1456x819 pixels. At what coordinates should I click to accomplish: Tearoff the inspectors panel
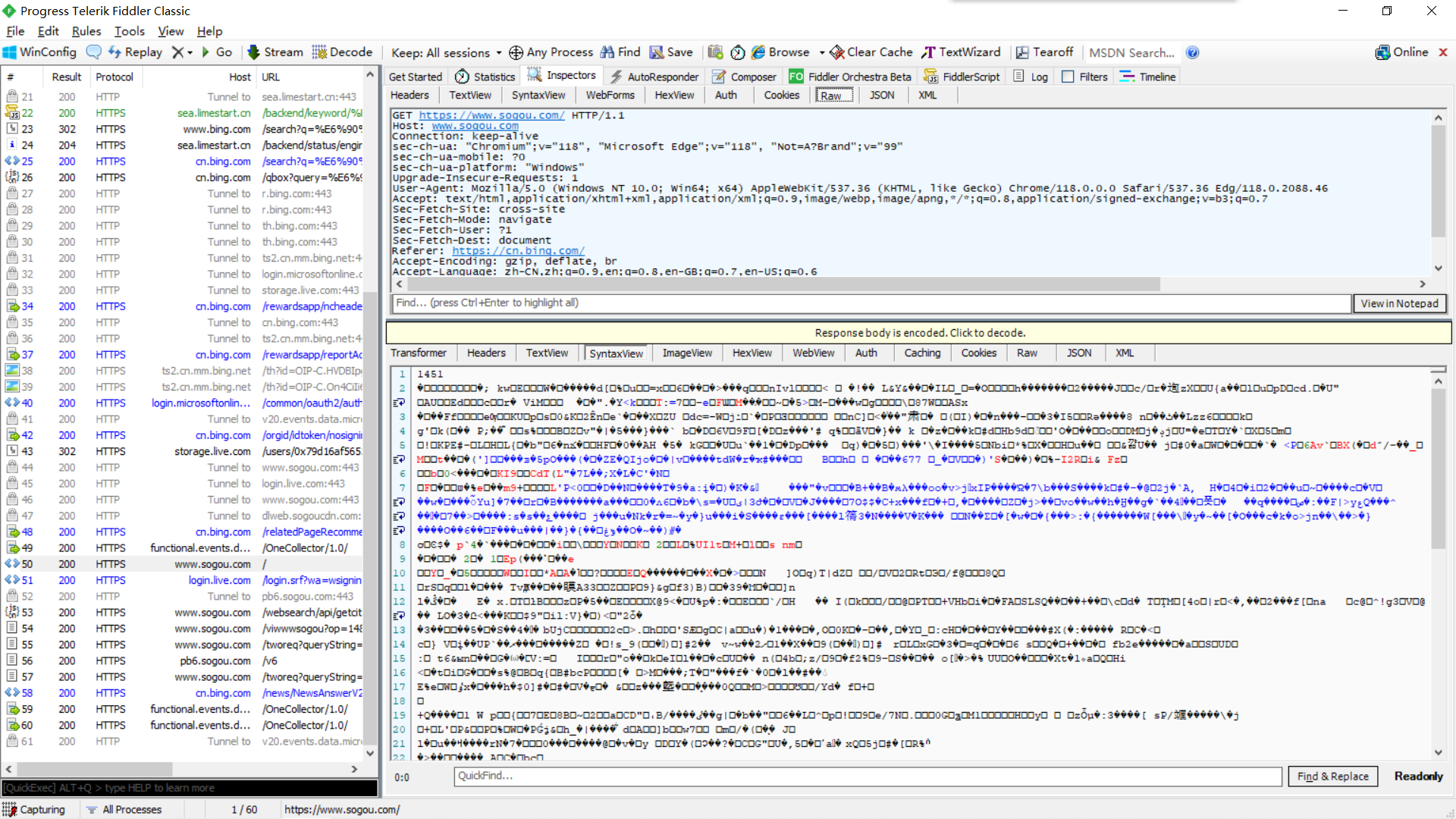pos(1044,52)
